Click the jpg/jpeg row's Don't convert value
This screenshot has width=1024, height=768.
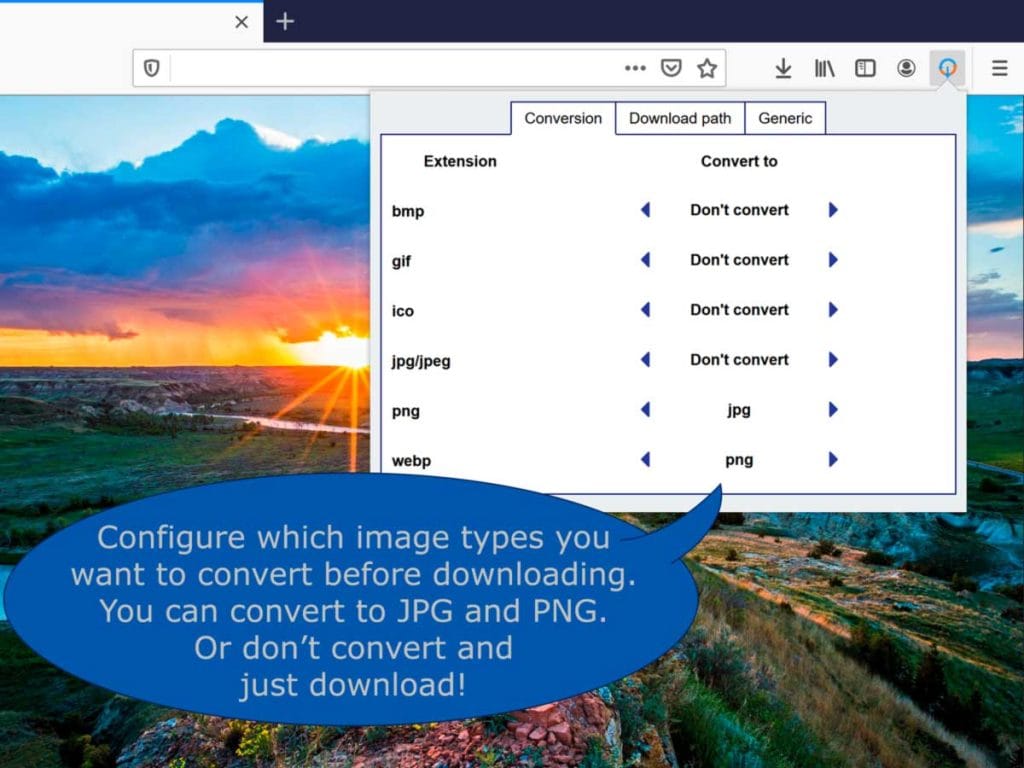(739, 359)
